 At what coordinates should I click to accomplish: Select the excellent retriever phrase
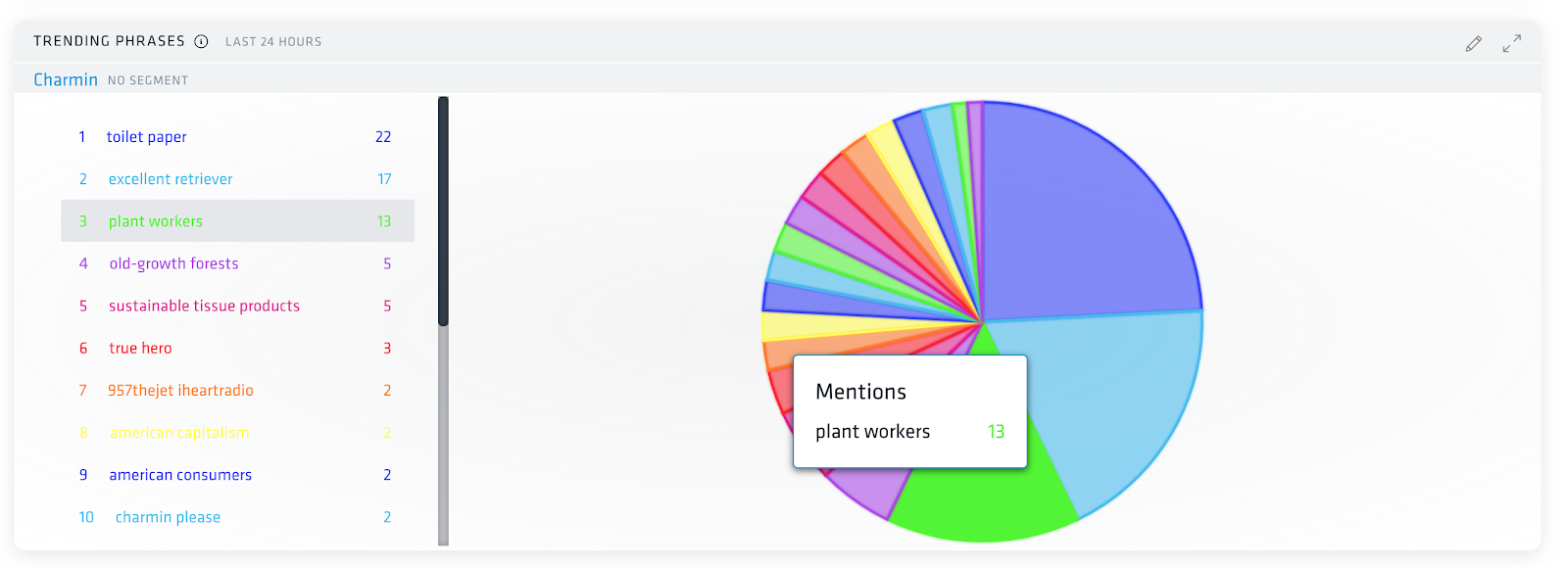[x=171, y=179]
